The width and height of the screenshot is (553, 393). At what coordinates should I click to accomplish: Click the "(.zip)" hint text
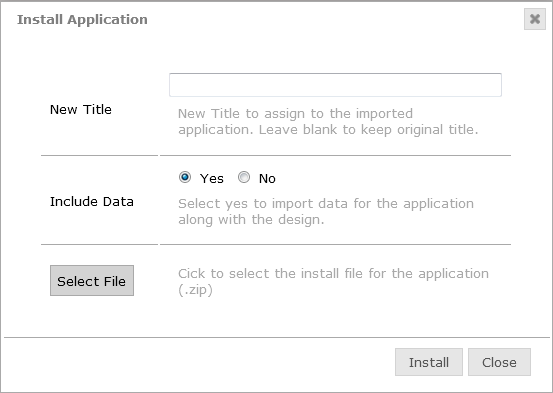pyautogui.click(x=195, y=290)
